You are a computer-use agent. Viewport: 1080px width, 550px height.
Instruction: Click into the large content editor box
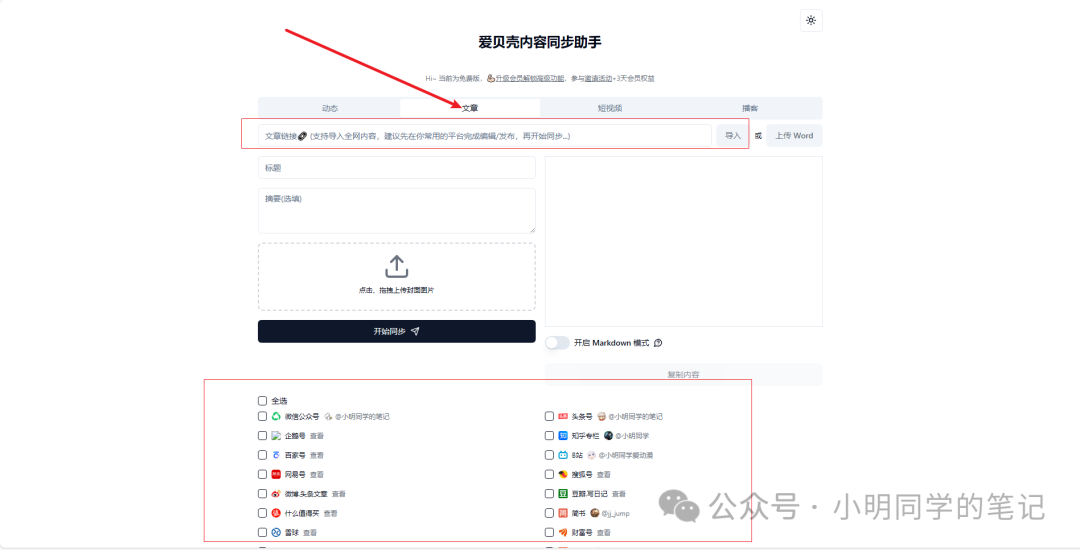[683, 242]
